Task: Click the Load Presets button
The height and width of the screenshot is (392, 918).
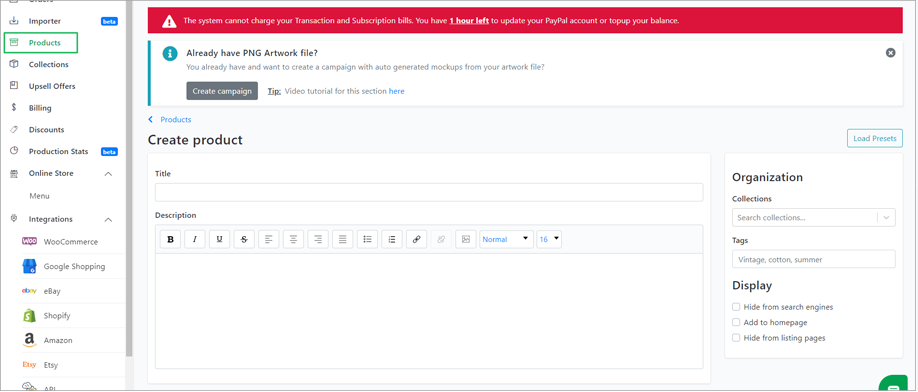Action: 875,139
